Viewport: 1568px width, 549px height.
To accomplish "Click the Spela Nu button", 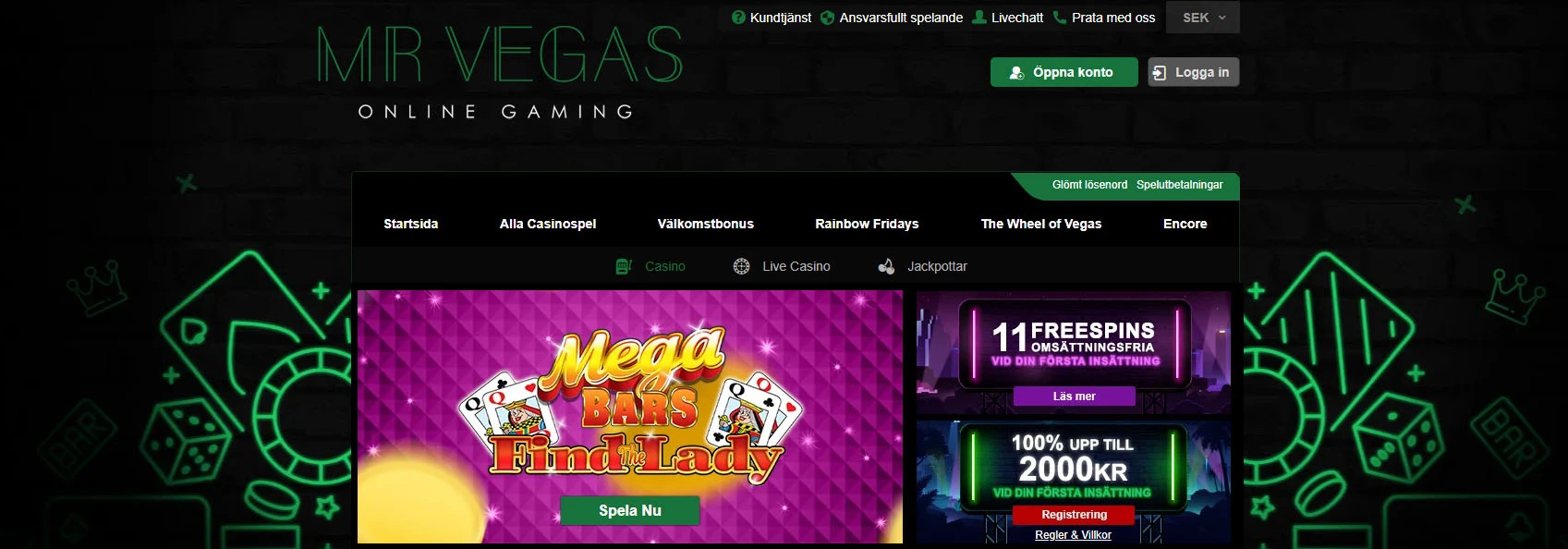I will pos(630,510).
